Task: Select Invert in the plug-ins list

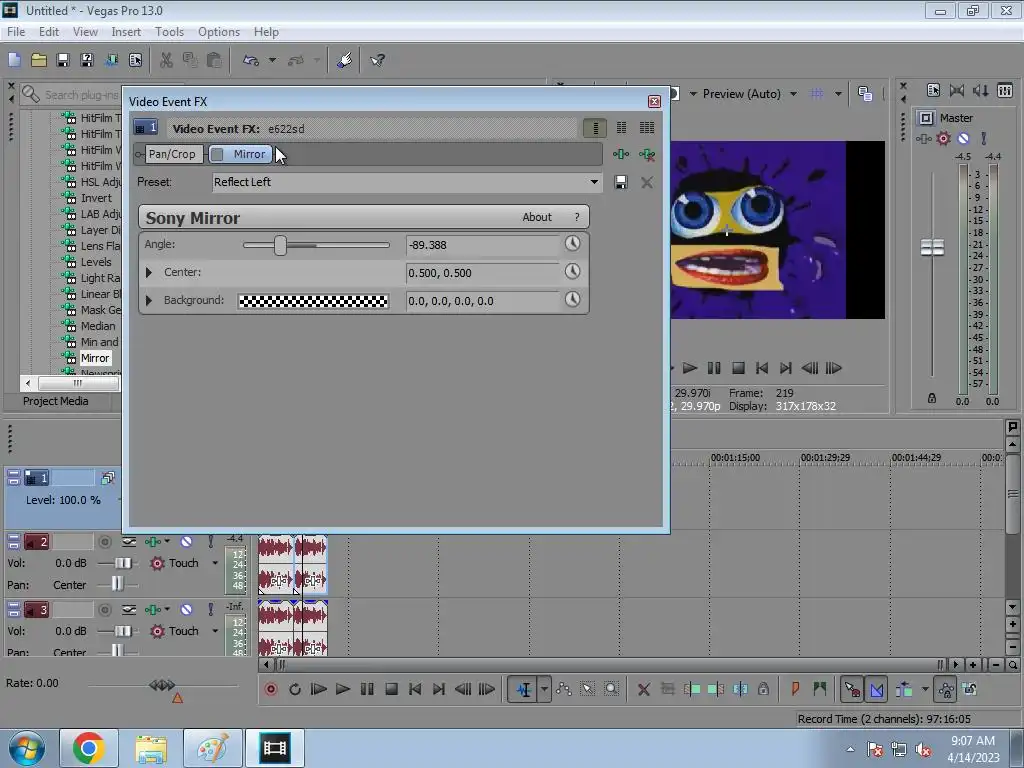Action: pyautogui.click(x=96, y=198)
